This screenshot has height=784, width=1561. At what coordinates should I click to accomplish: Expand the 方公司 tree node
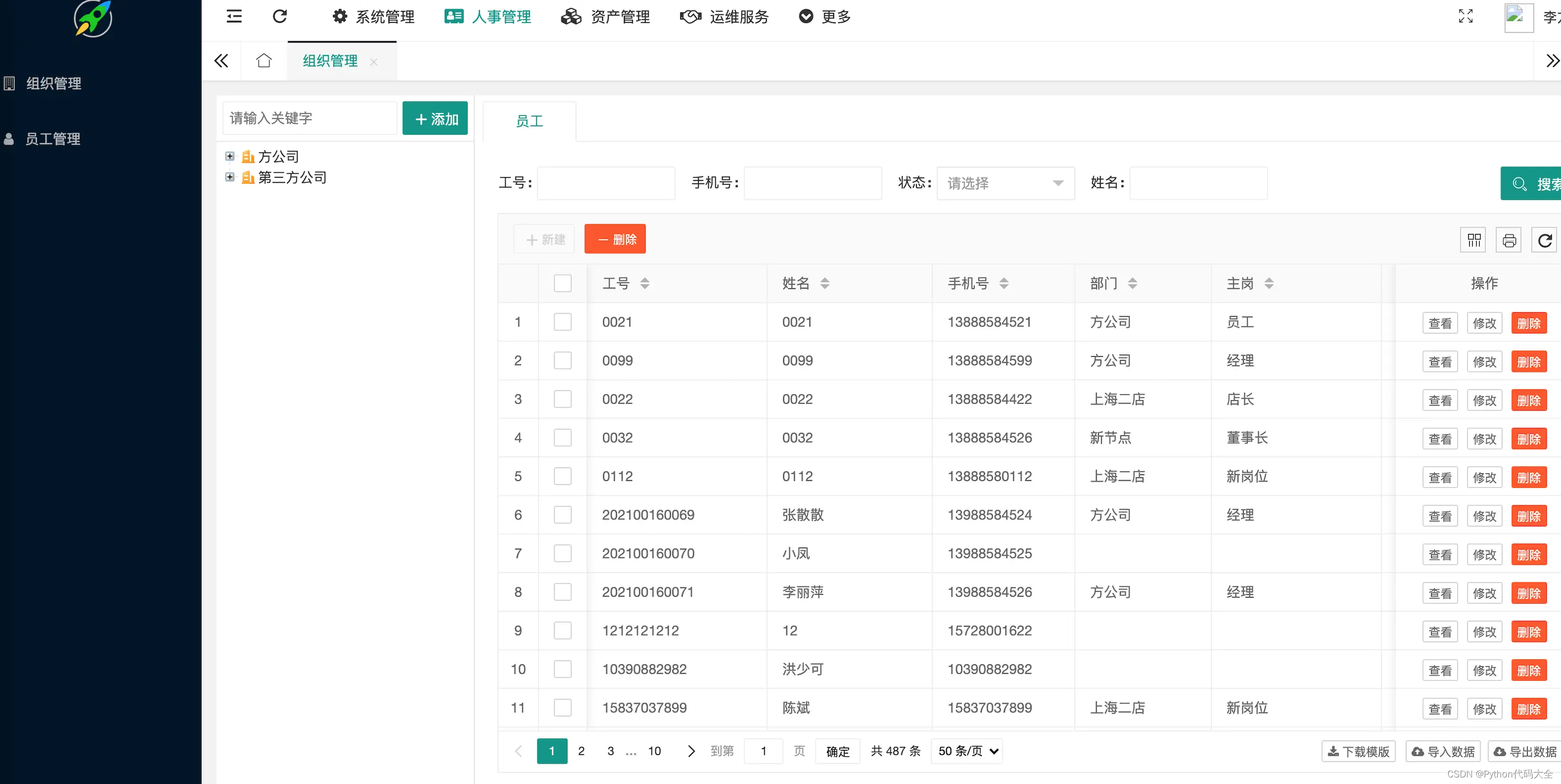click(230, 156)
